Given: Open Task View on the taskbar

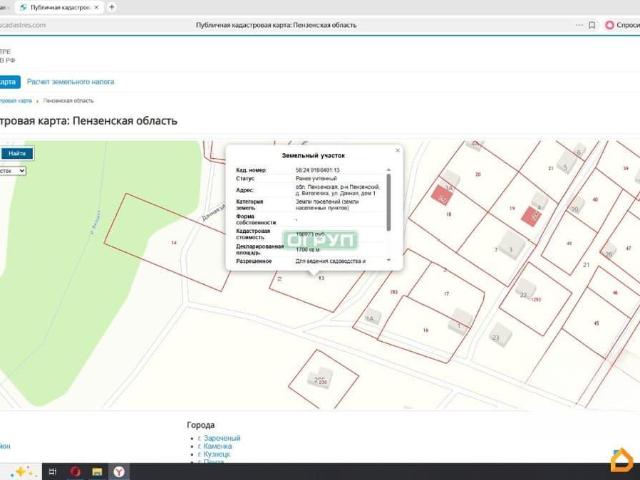Looking at the screenshot, I should pos(52,472).
